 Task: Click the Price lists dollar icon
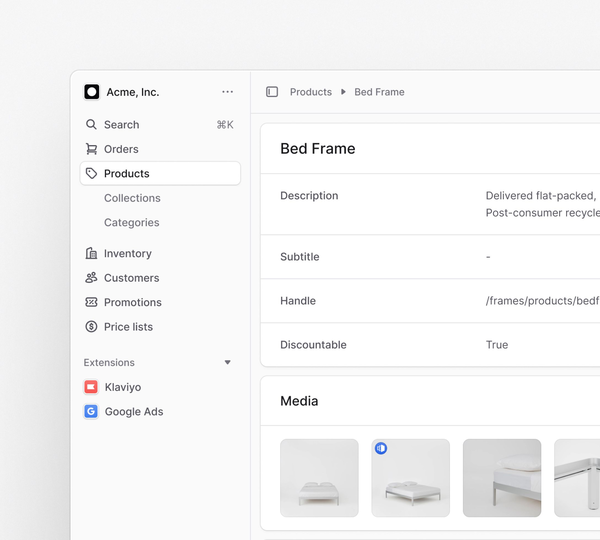(92, 327)
